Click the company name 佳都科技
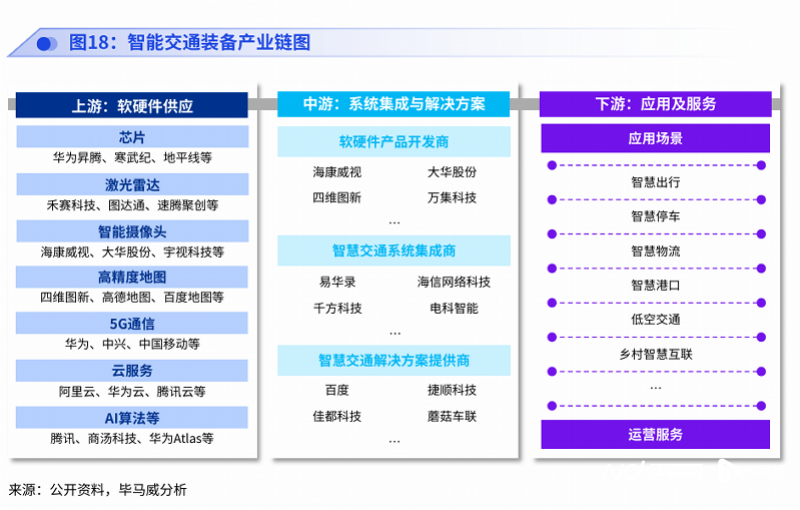Image resolution: width=800 pixels, height=510 pixels. 337,417
